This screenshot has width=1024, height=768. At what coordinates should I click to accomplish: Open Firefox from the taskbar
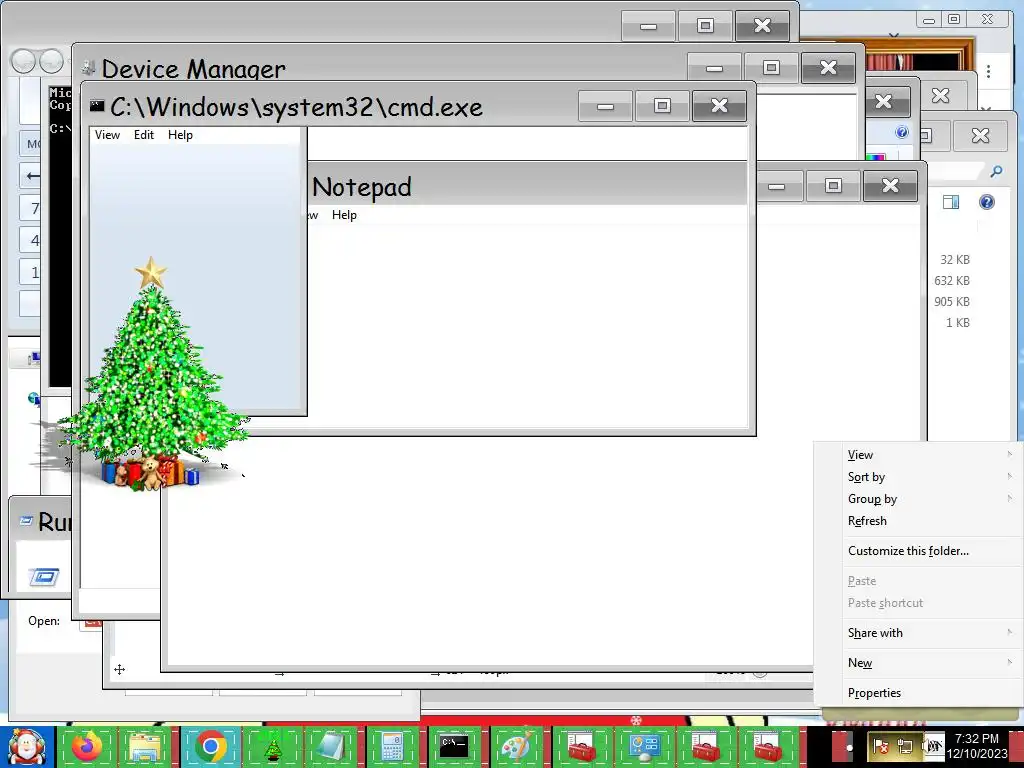coord(88,746)
